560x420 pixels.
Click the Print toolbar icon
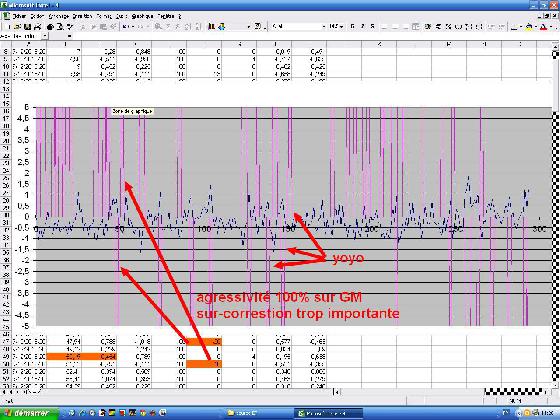(x=50, y=26)
